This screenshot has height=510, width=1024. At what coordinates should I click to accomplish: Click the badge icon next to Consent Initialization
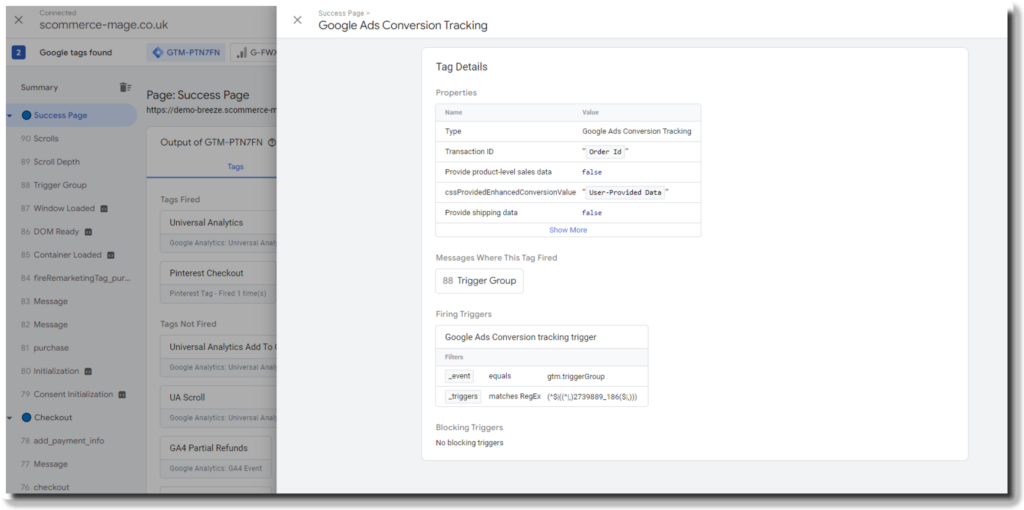tap(121, 395)
